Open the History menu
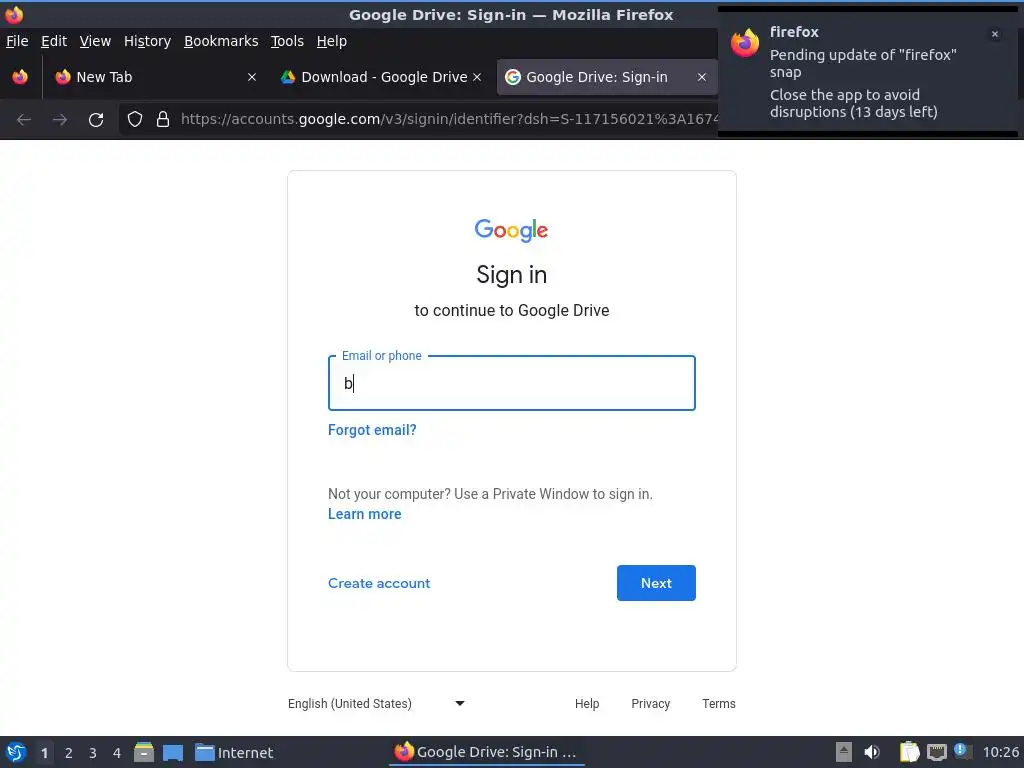Image resolution: width=1024 pixels, height=768 pixels. tap(148, 41)
